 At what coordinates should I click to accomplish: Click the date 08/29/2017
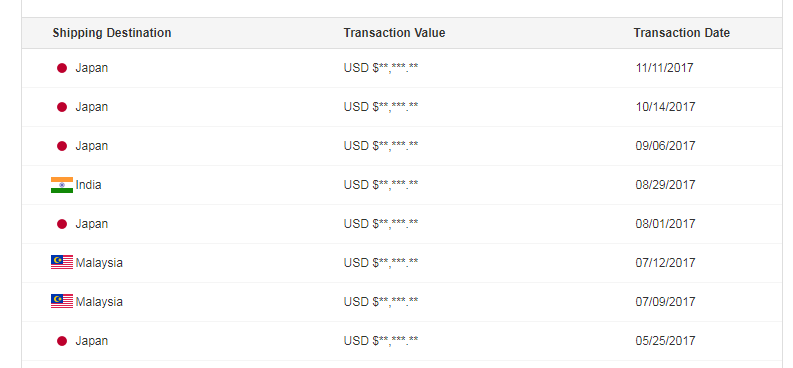[665, 185]
